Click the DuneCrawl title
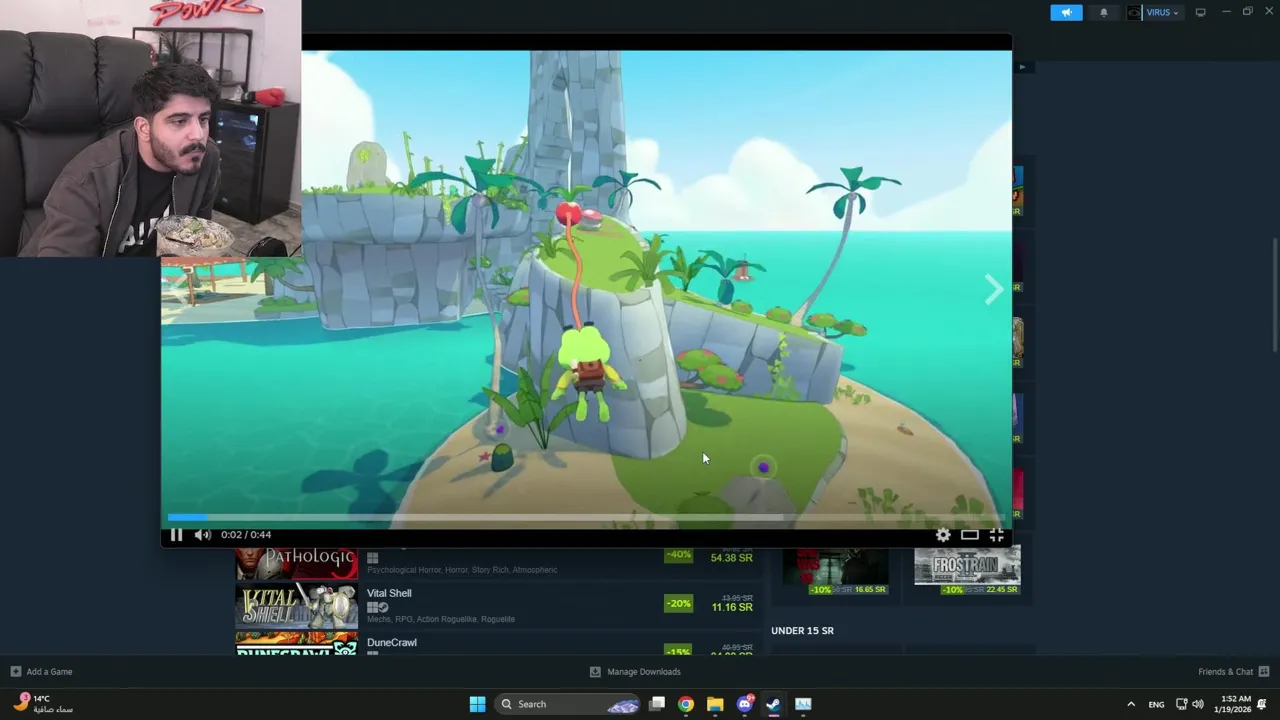 (391, 642)
